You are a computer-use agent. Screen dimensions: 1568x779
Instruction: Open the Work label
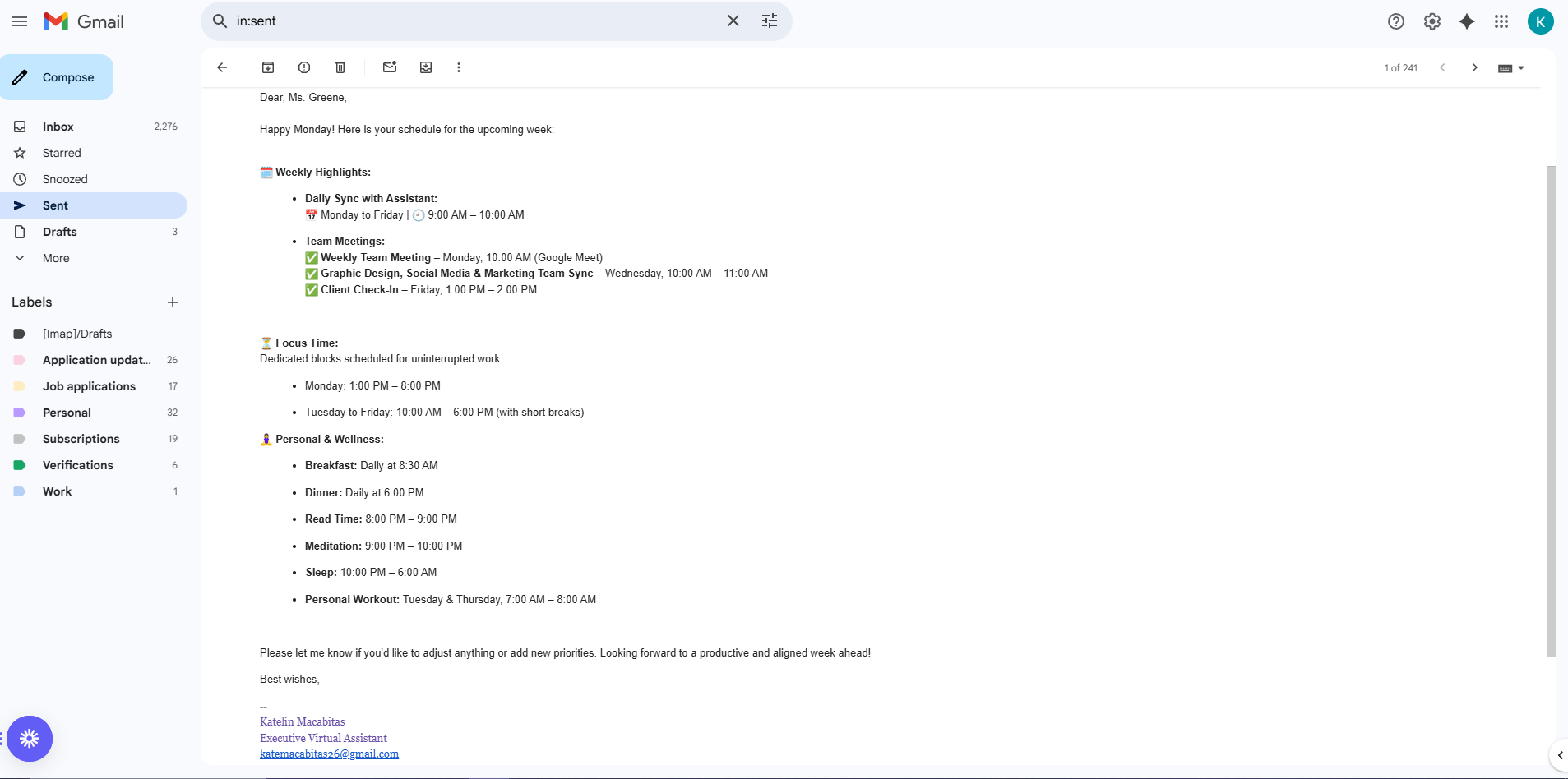(94, 491)
